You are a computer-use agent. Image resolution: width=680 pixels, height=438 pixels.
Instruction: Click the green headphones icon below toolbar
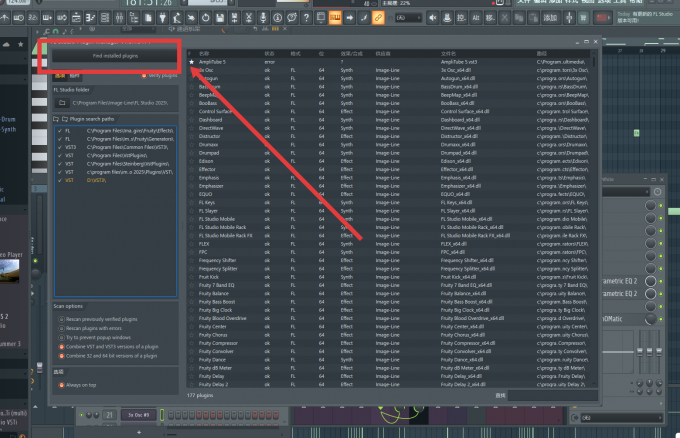tap(56, 32)
